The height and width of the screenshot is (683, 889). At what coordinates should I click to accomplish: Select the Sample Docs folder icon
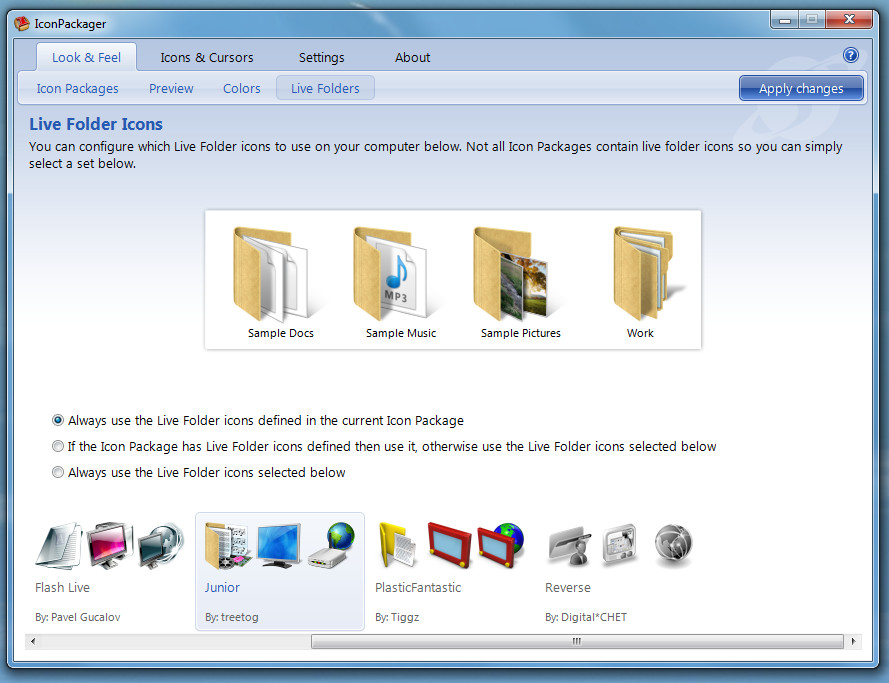[x=272, y=274]
